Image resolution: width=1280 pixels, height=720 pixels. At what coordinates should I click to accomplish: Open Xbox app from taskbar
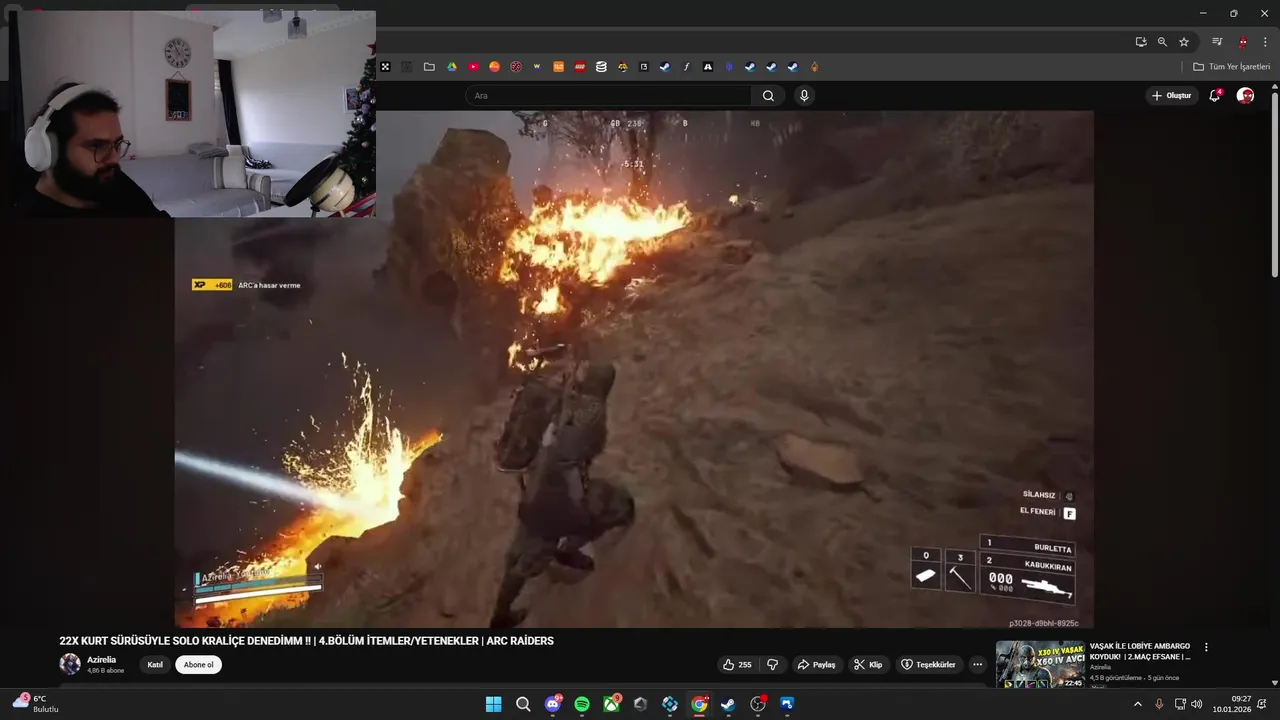click(611, 704)
